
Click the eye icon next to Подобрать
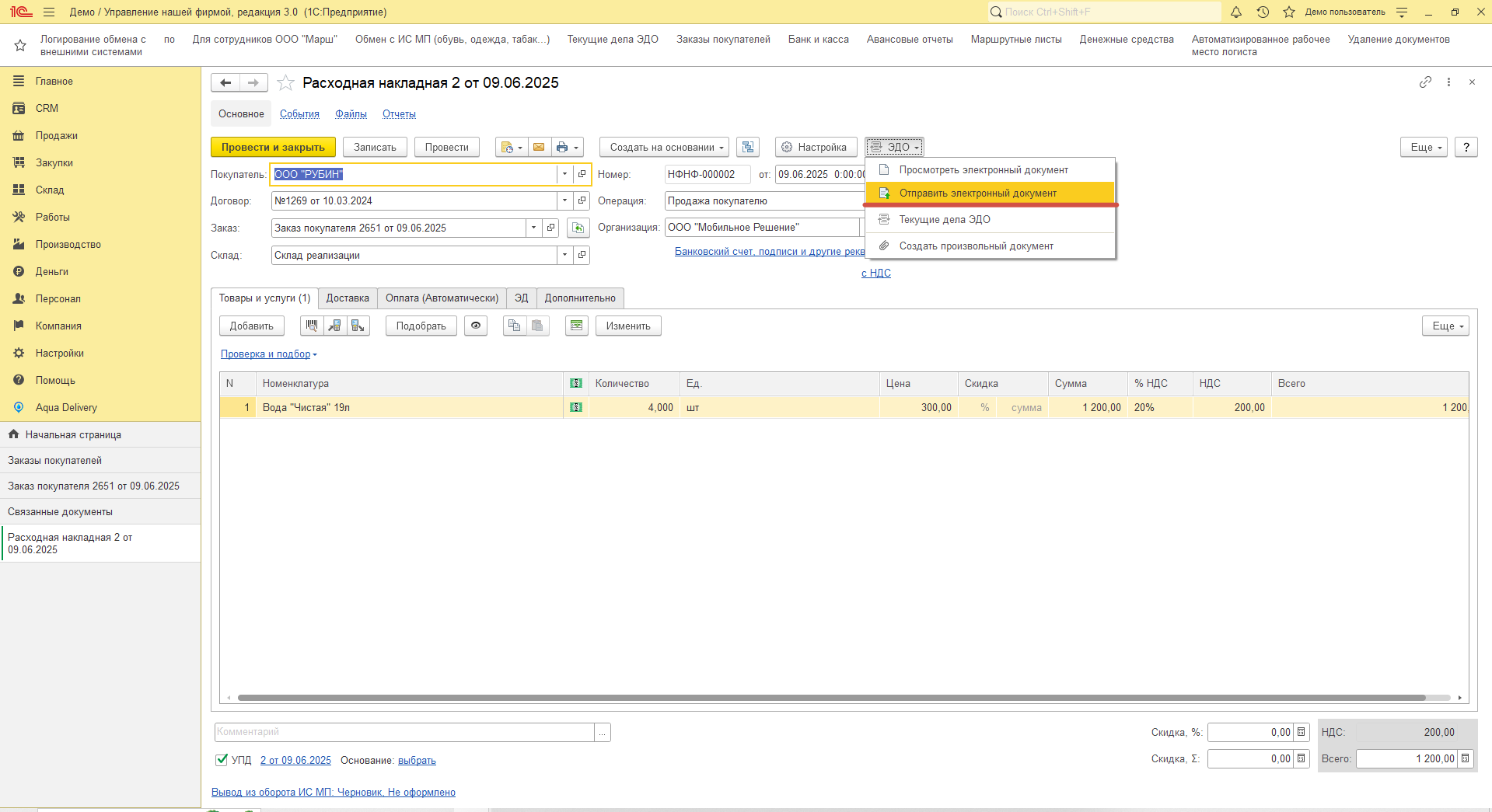(x=476, y=326)
